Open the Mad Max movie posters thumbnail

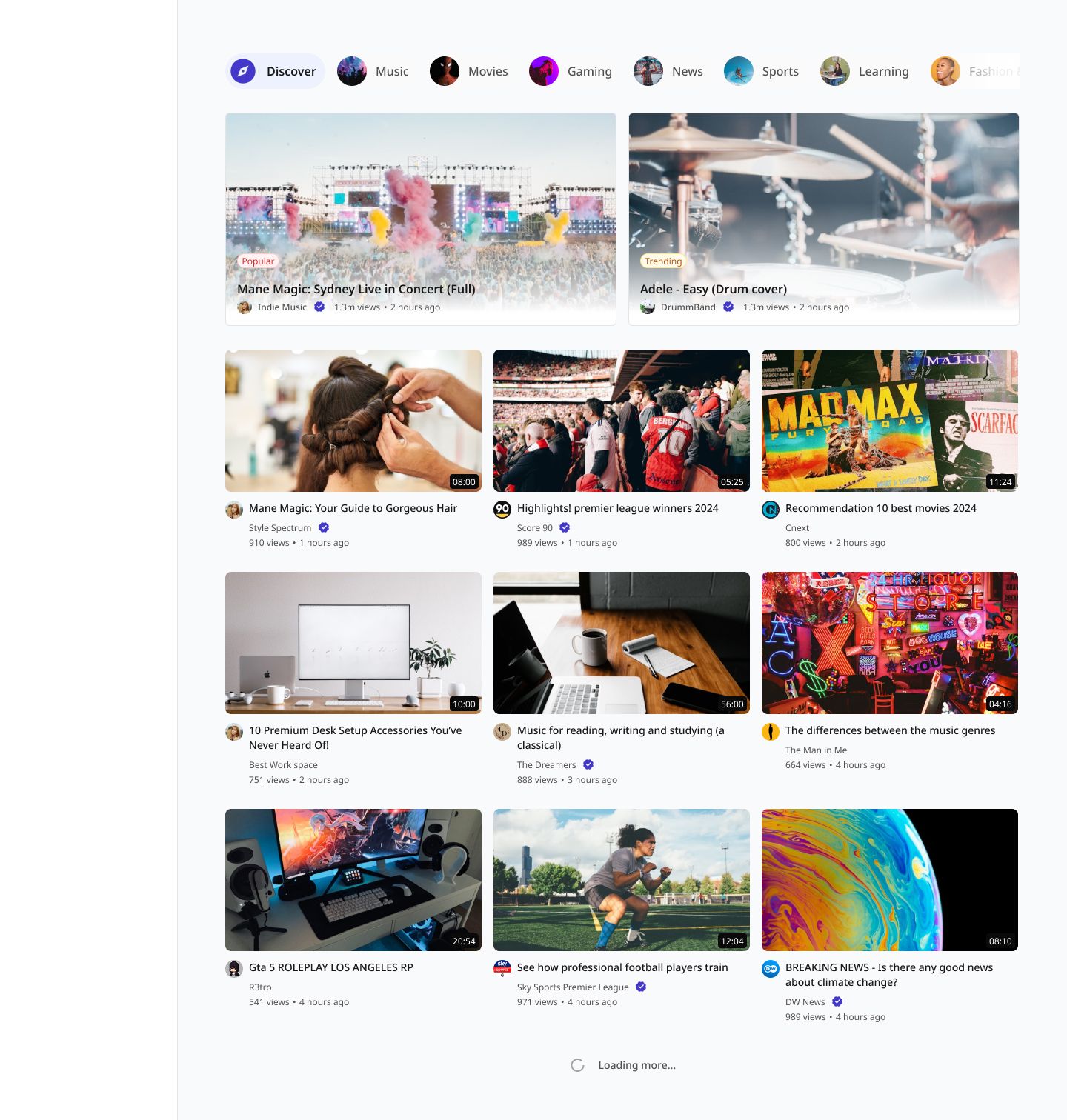890,421
